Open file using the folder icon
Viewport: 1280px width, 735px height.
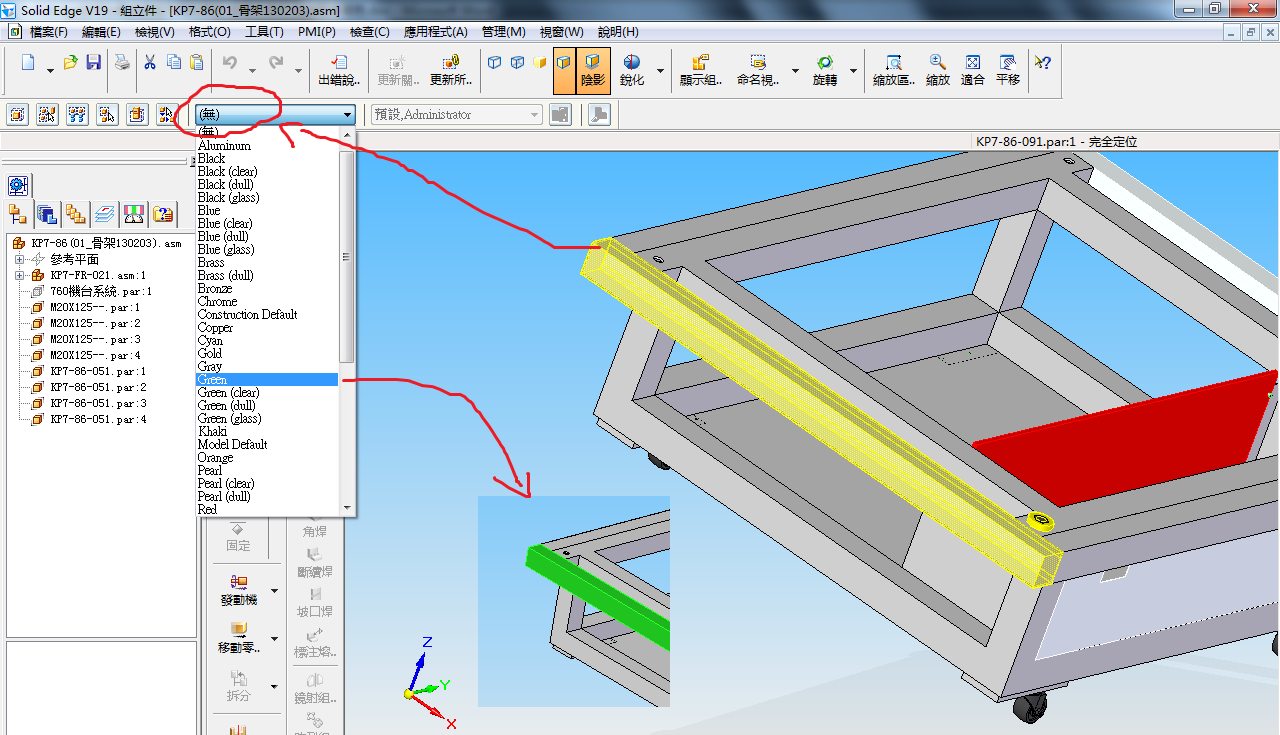[70, 63]
